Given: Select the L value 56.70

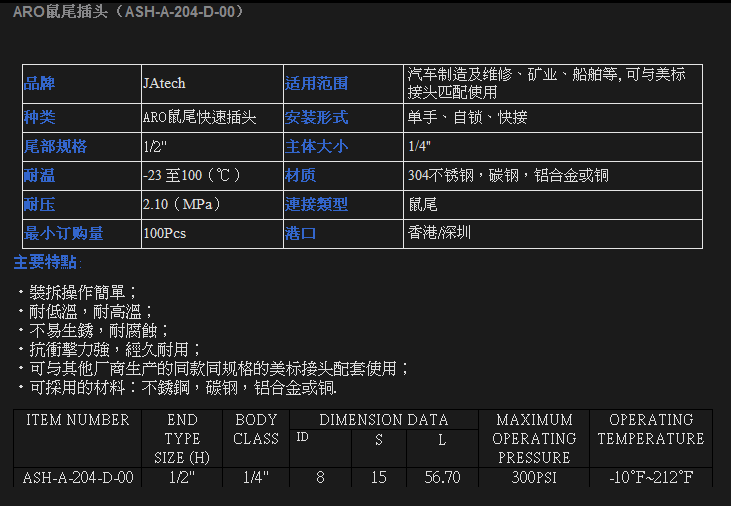Looking at the screenshot, I should tap(442, 478).
